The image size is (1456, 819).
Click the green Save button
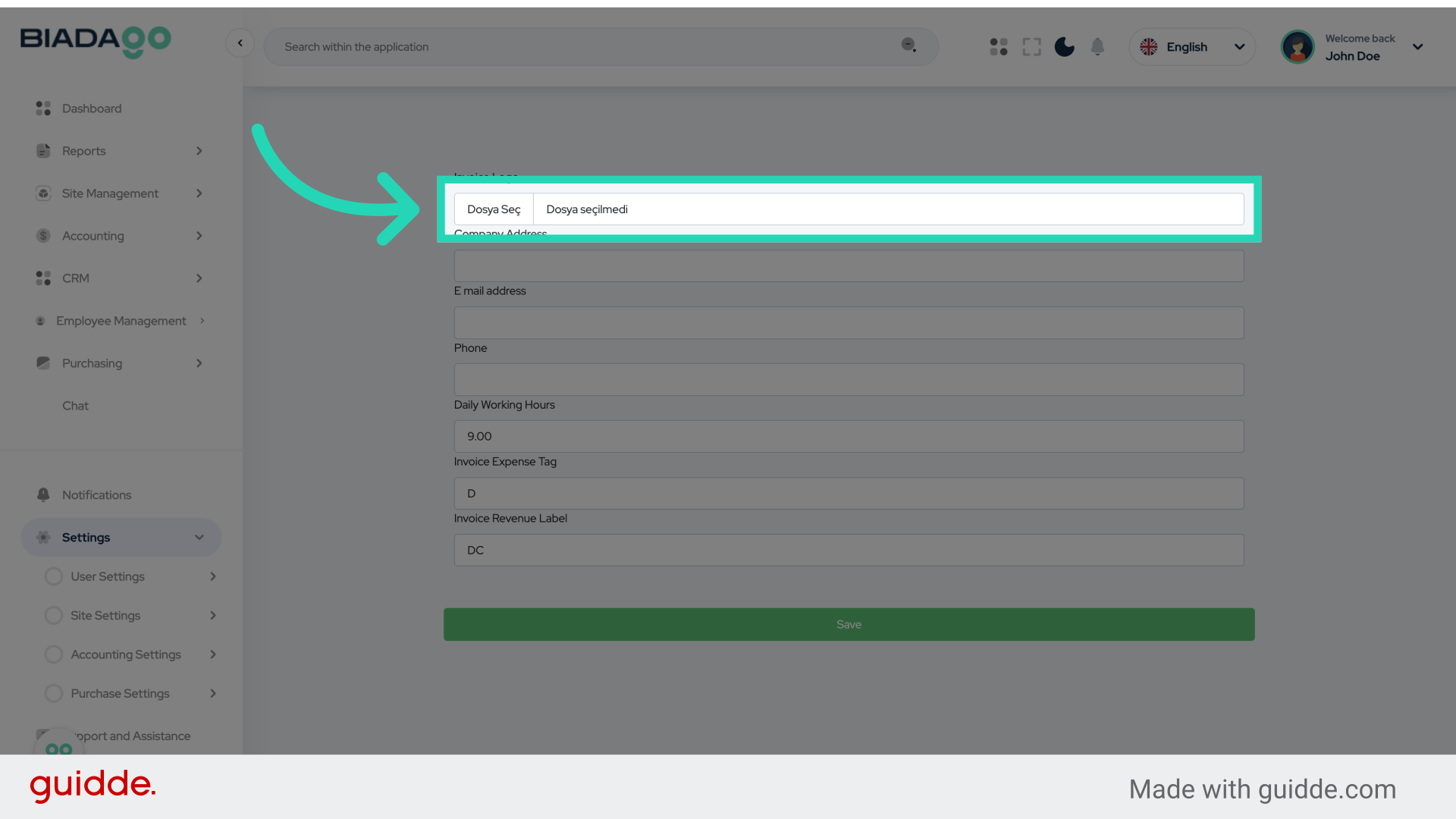coord(849,624)
